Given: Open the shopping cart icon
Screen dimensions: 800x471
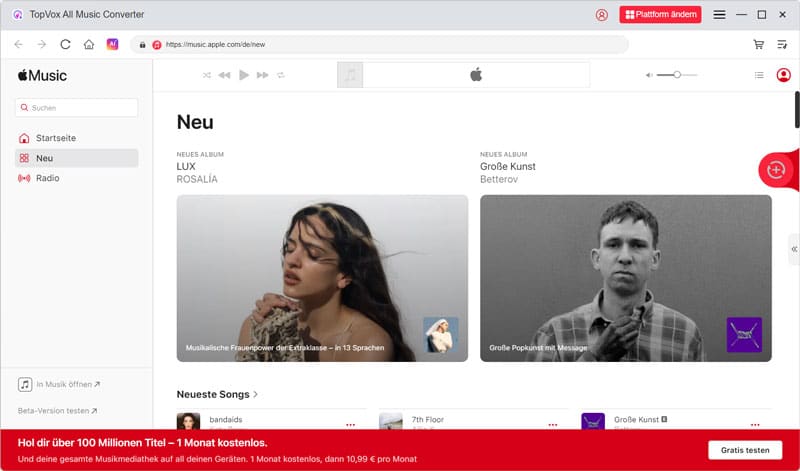Looking at the screenshot, I should pyautogui.click(x=759, y=44).
